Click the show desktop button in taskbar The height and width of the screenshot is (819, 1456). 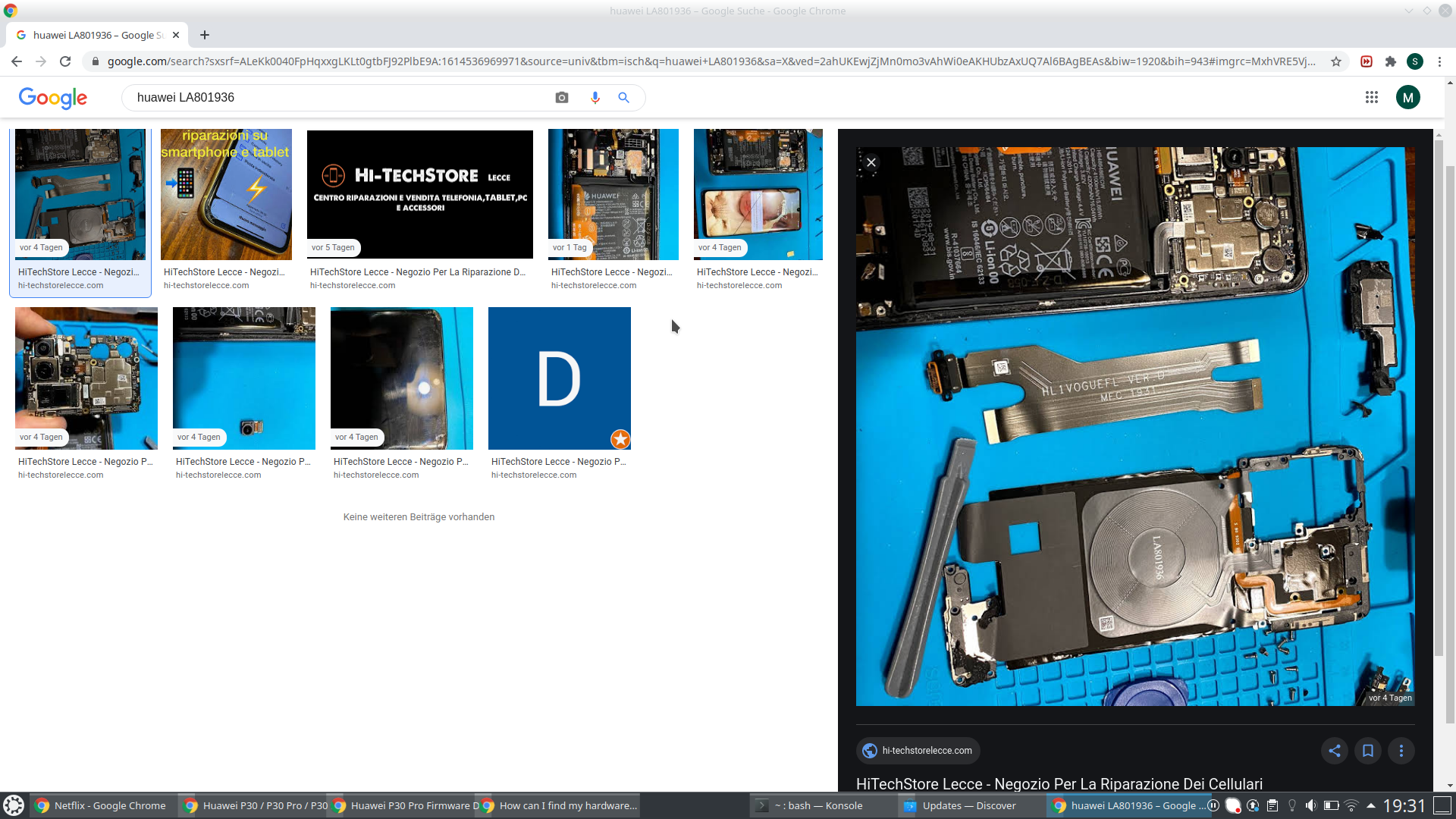[x=1443, y=805]
